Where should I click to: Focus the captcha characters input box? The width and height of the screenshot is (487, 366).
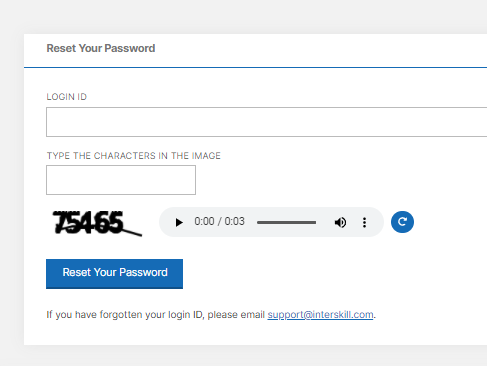click(121, 180)
